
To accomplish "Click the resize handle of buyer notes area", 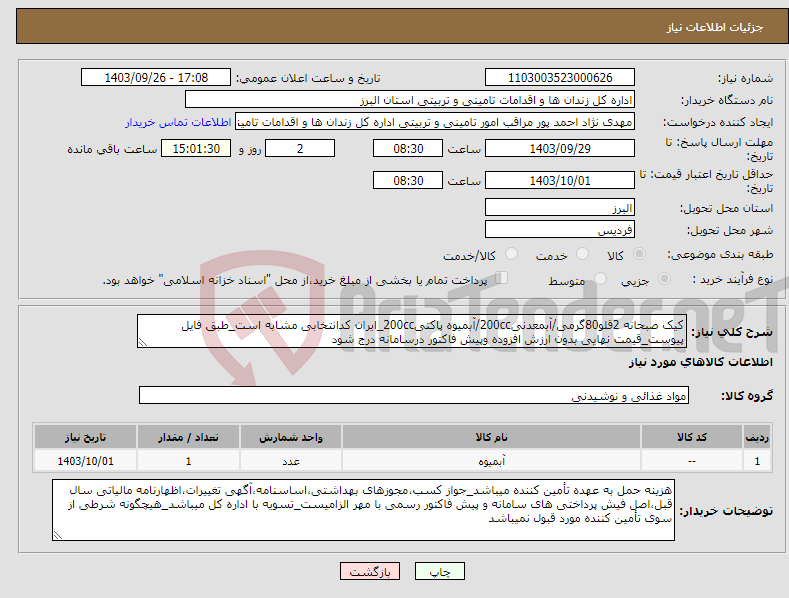I will click(58, 536).
